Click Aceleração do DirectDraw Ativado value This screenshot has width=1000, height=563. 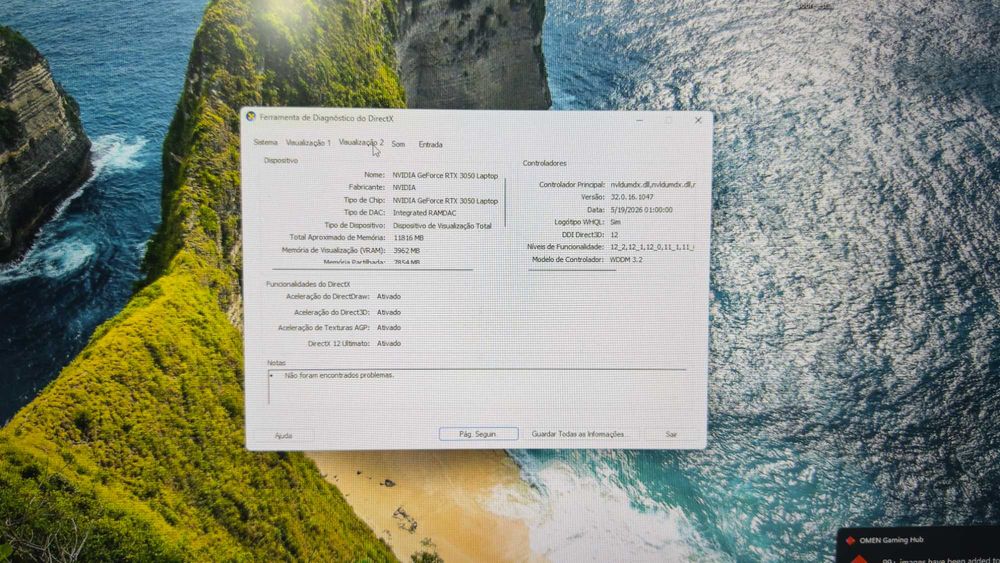(388, 296)
